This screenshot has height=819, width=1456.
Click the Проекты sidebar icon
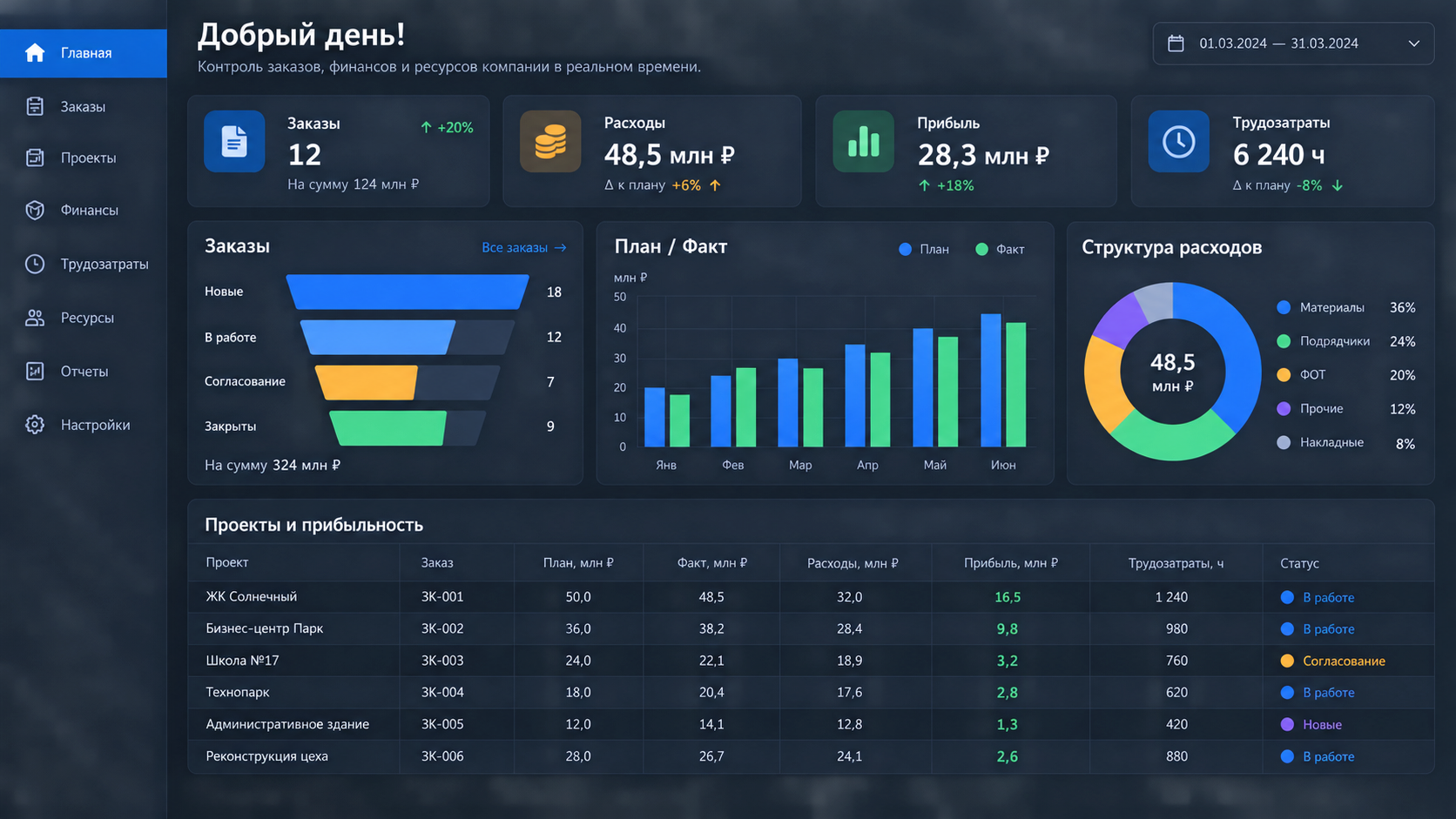(x=35, y=158)
